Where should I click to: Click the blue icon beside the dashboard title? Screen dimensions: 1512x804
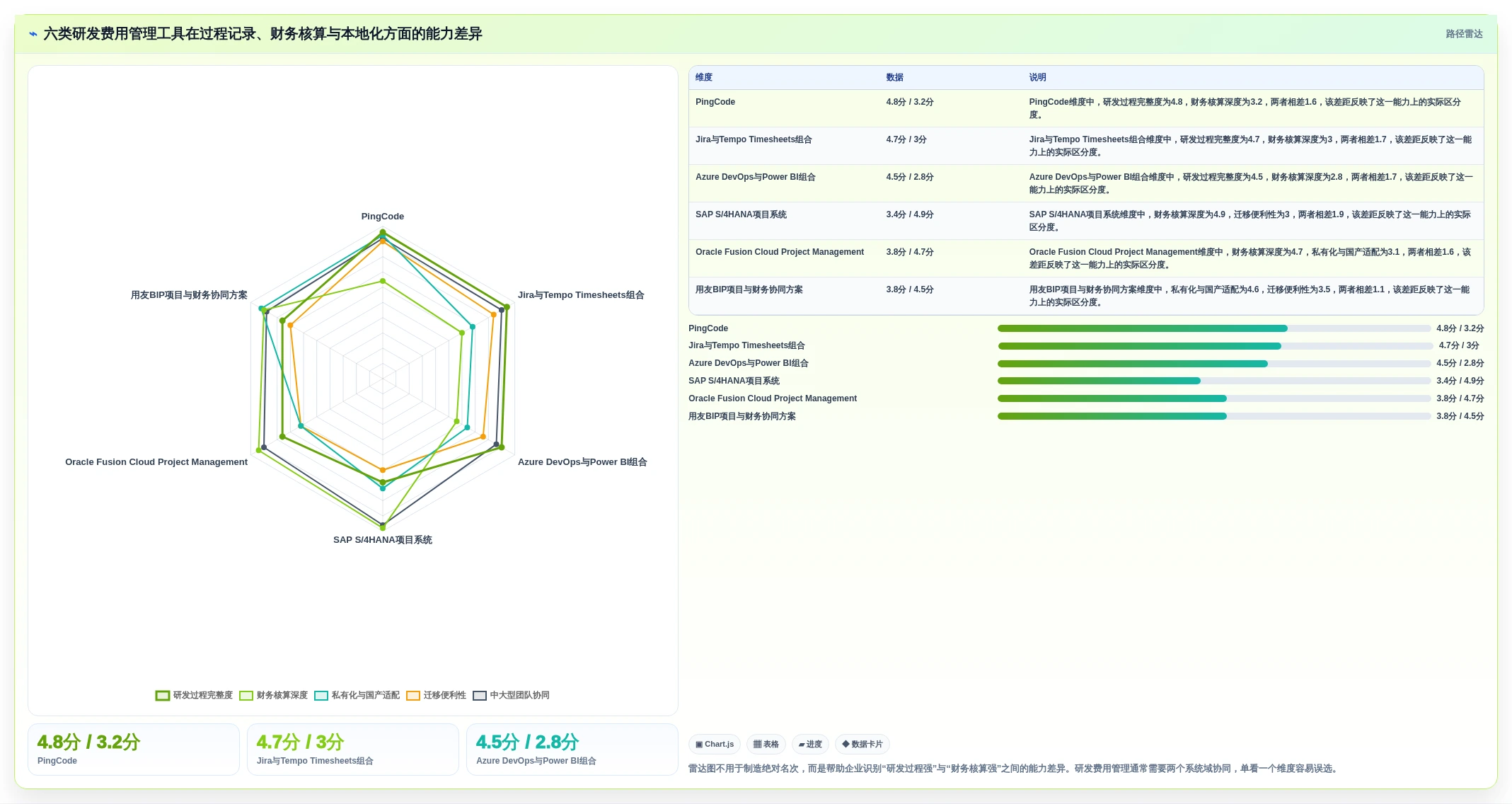[33, 34]
